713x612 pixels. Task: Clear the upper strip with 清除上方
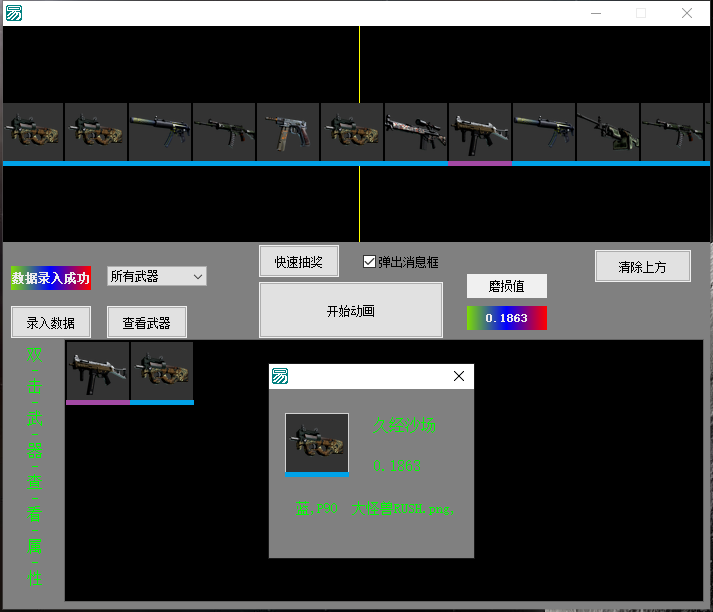coord(643,266)
